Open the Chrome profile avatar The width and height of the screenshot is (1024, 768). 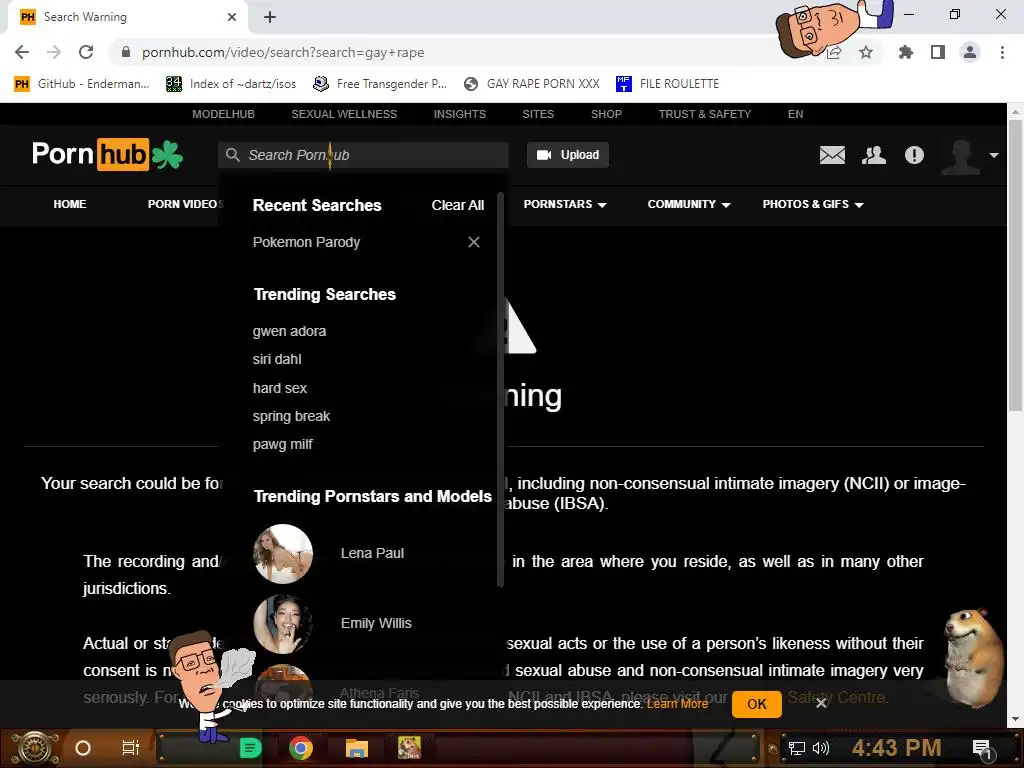coord(970,52)
